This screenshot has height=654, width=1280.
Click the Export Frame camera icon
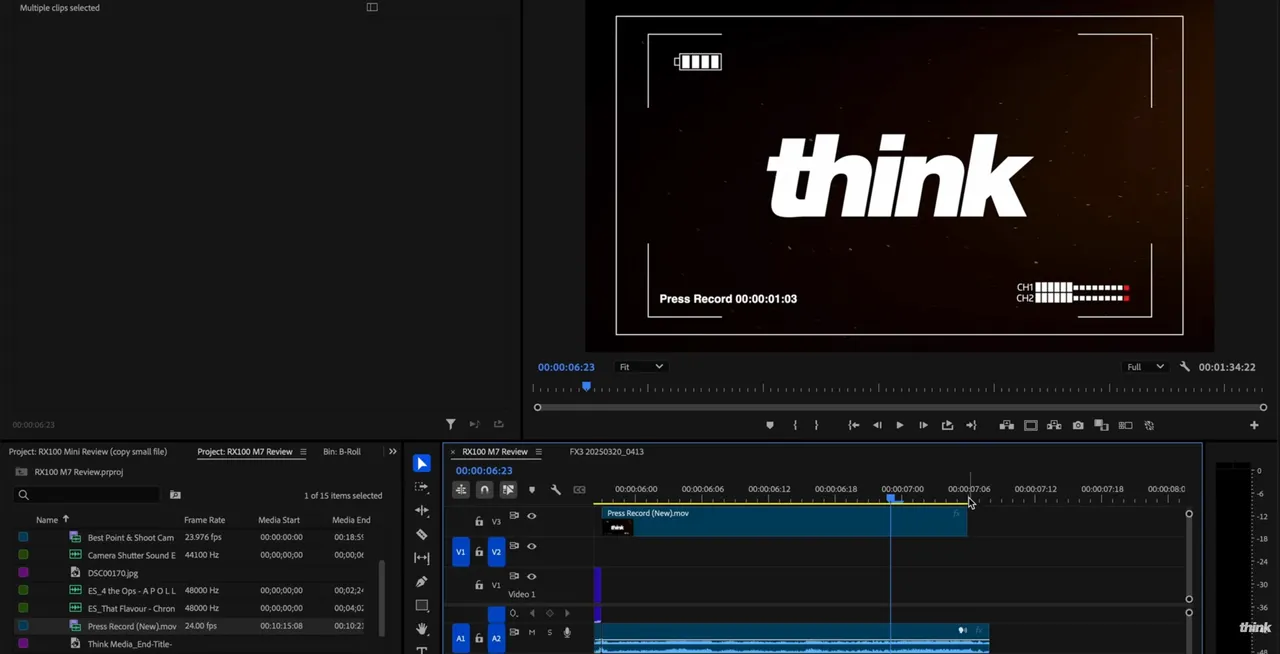pos(1078,425)
